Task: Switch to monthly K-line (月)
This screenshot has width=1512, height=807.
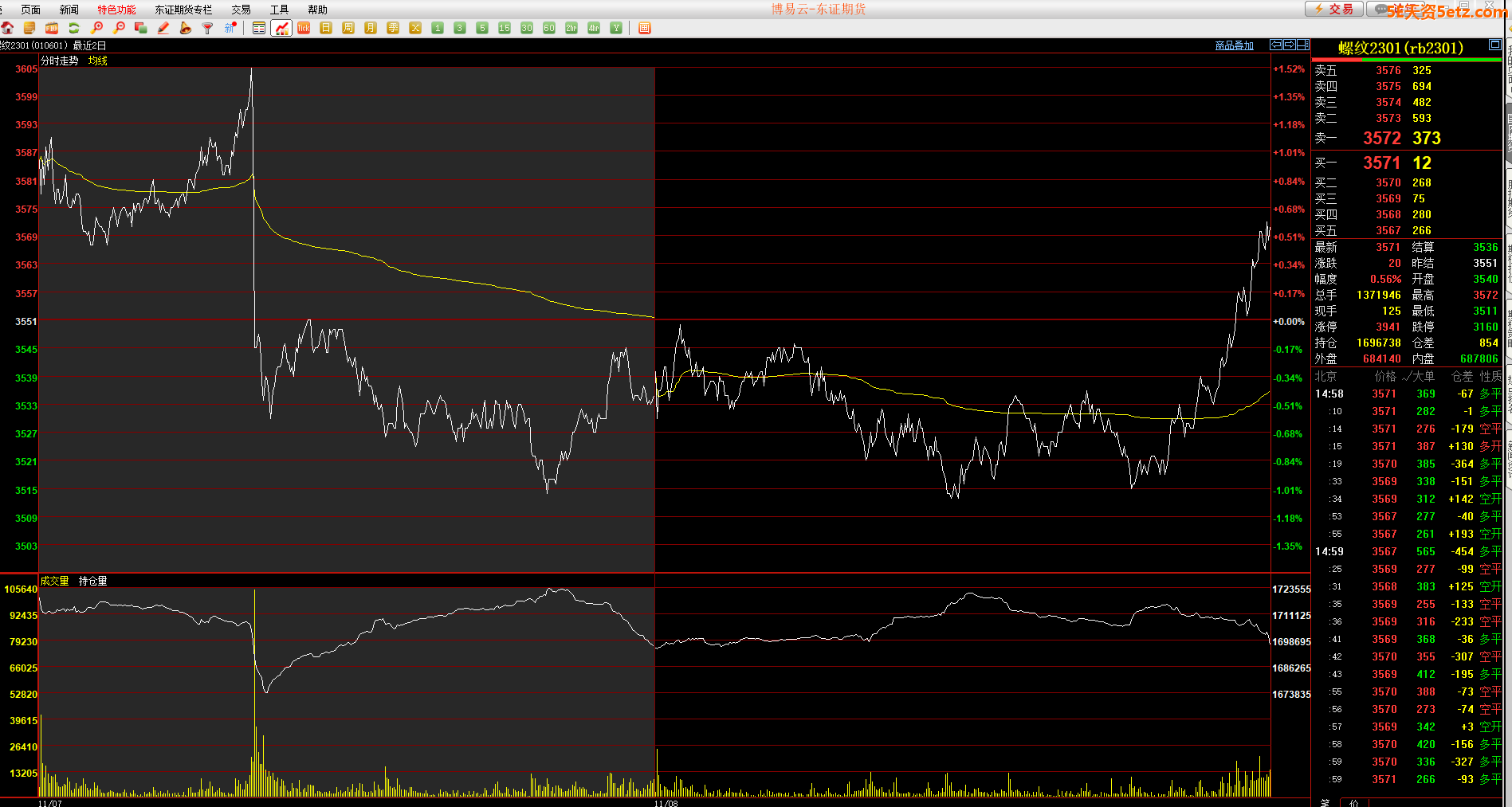Action: [371, 28]
